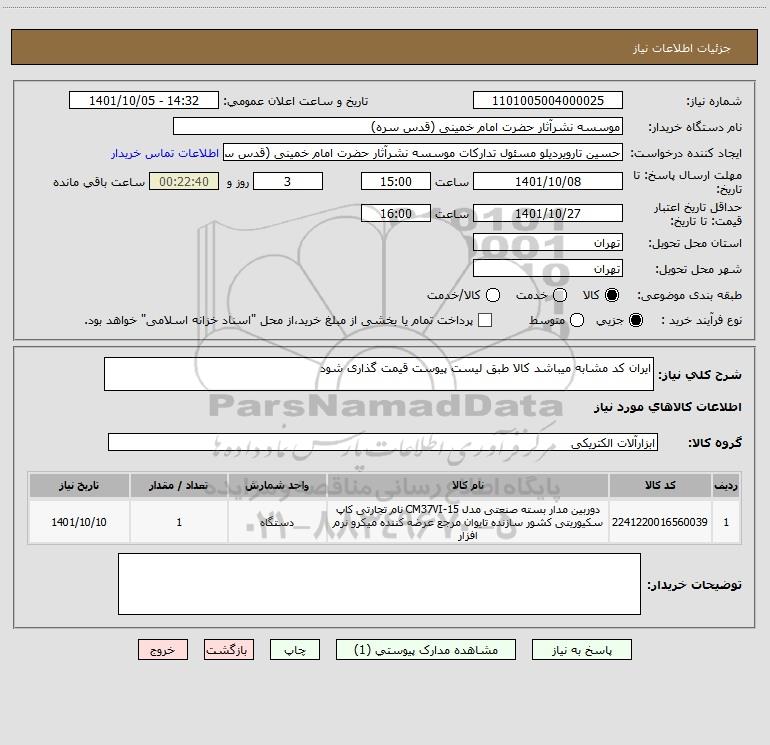Click the ردیف column header

(x=726, y=485)
